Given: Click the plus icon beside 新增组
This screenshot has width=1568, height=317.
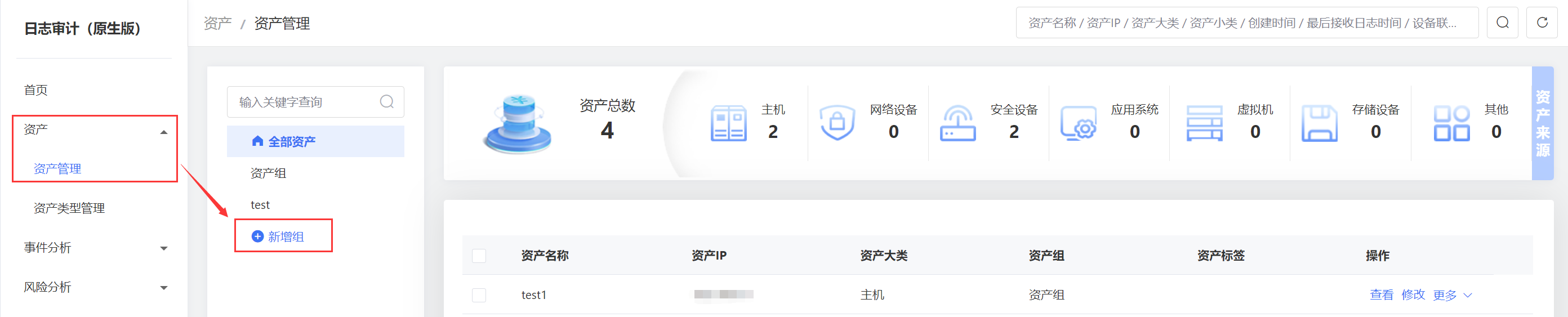Looking at the screenshot, I should coord(257,236).
